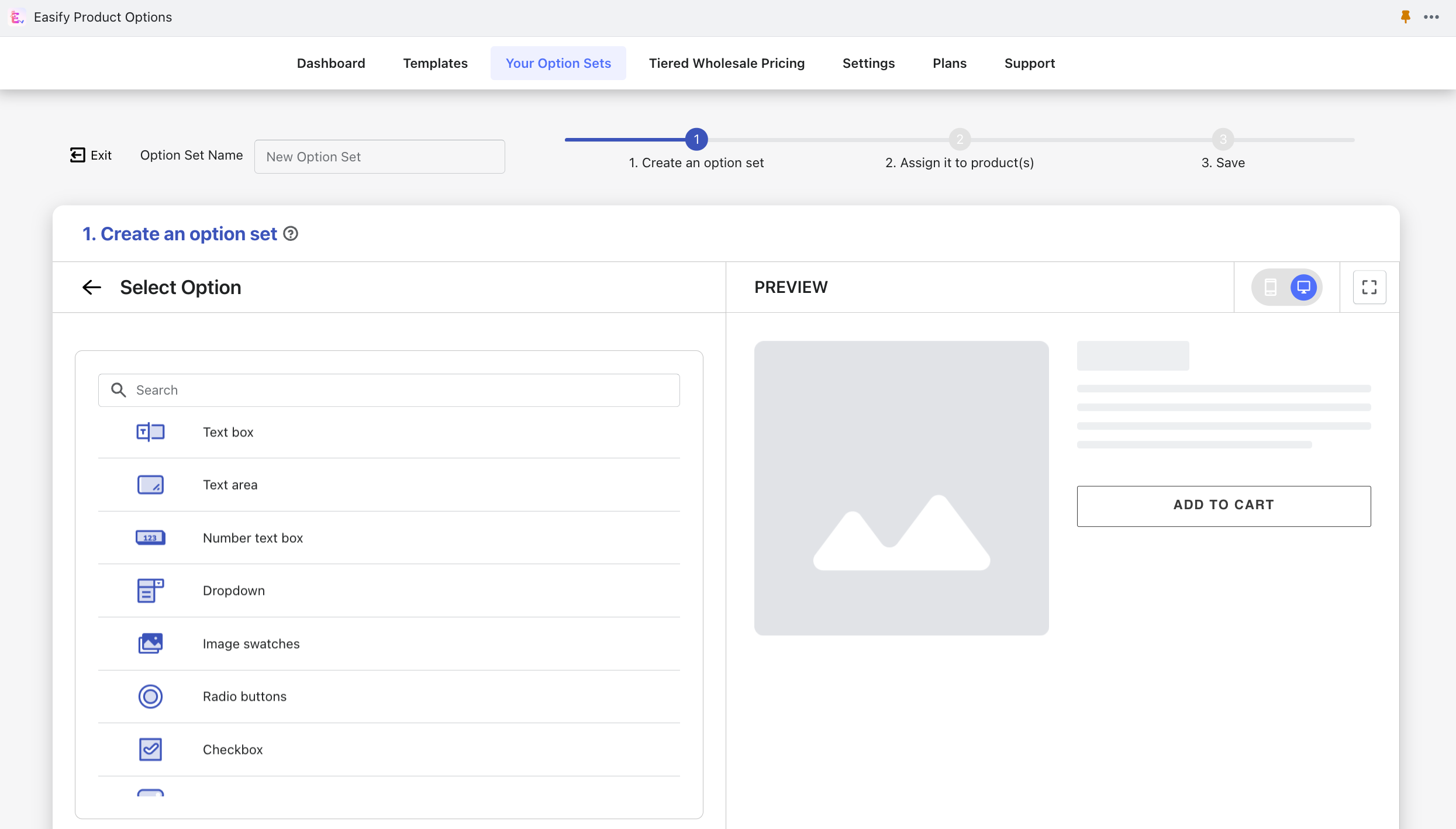Click the back arrow in Select Option

click(x=91, y=286)
